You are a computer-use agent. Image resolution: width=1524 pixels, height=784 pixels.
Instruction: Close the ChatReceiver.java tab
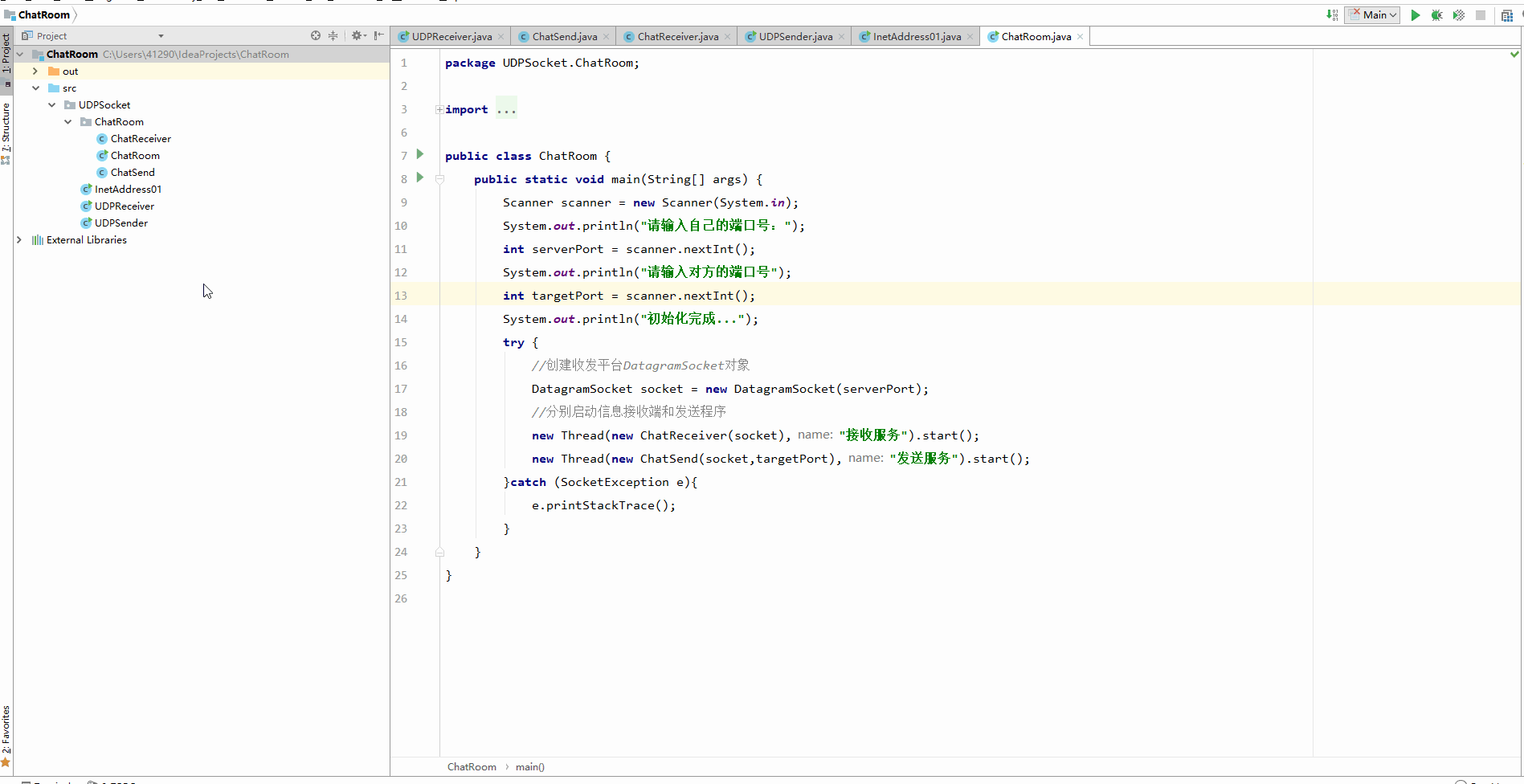pyautogui.click(x=727, y=37)
